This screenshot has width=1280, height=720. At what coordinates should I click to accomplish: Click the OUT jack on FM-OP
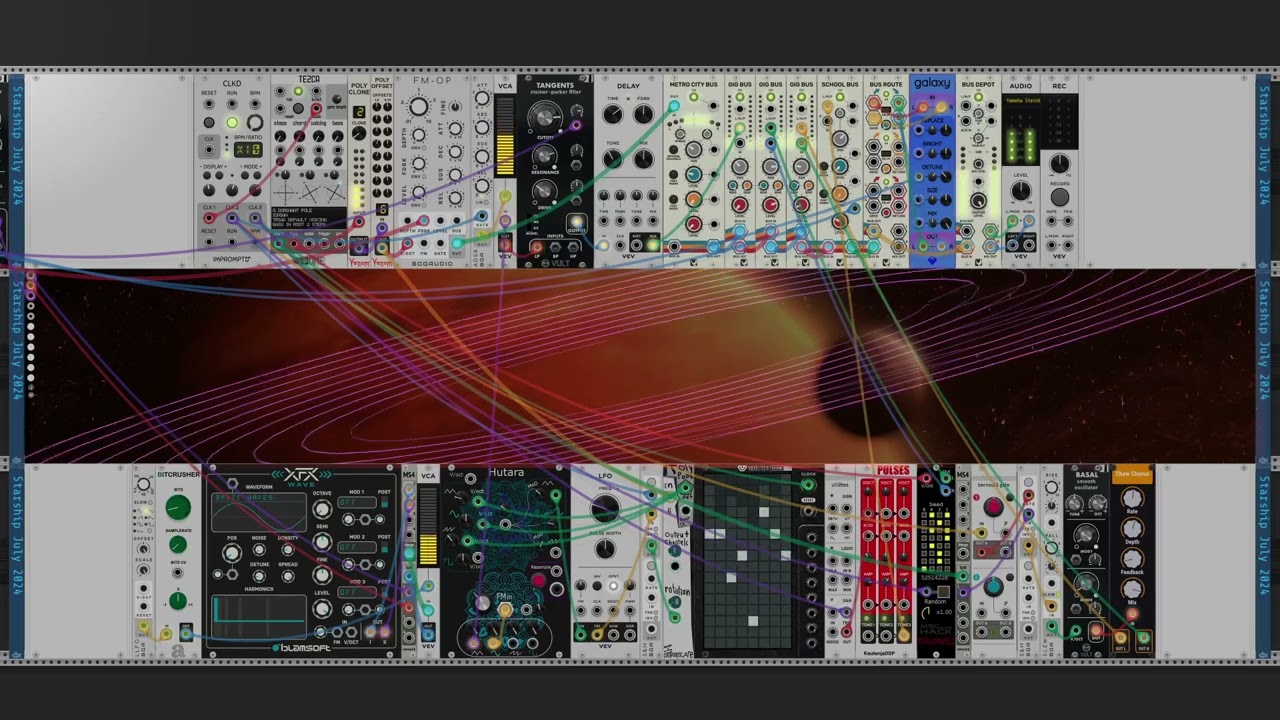456,243
